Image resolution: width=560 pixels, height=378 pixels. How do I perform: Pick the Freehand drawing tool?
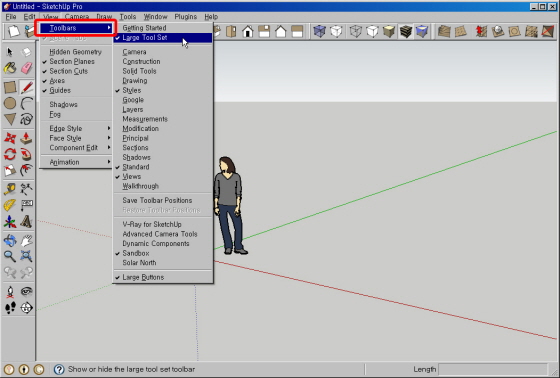[26, 119]
